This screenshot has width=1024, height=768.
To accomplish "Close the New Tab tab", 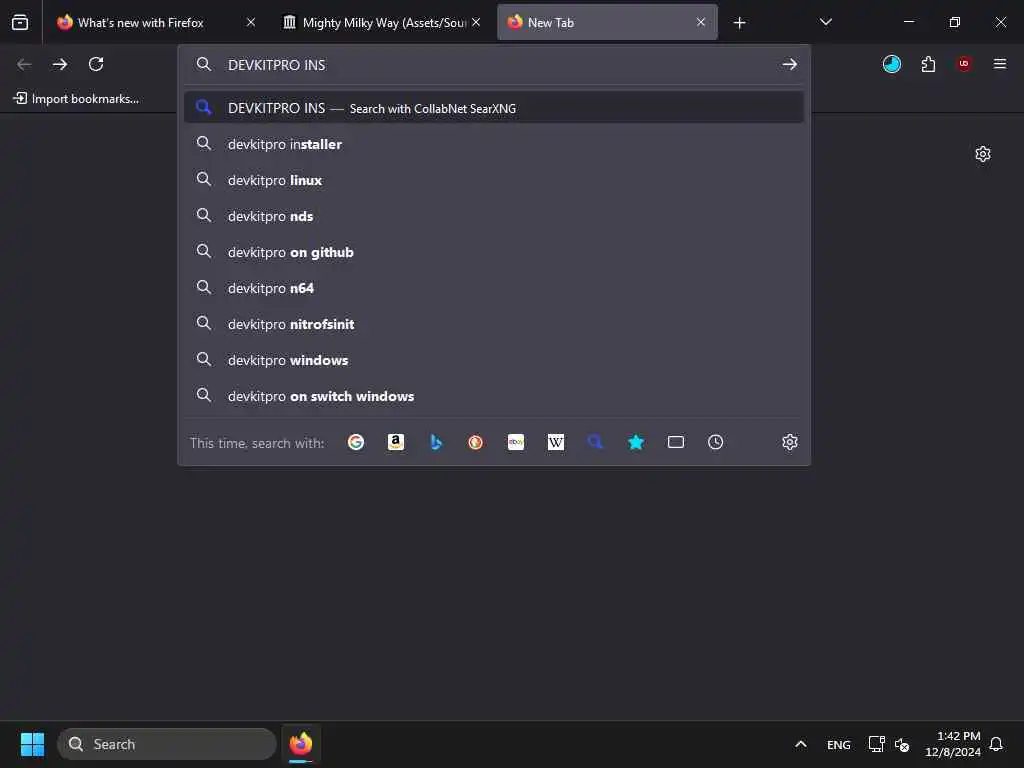I will click(701, 22).
